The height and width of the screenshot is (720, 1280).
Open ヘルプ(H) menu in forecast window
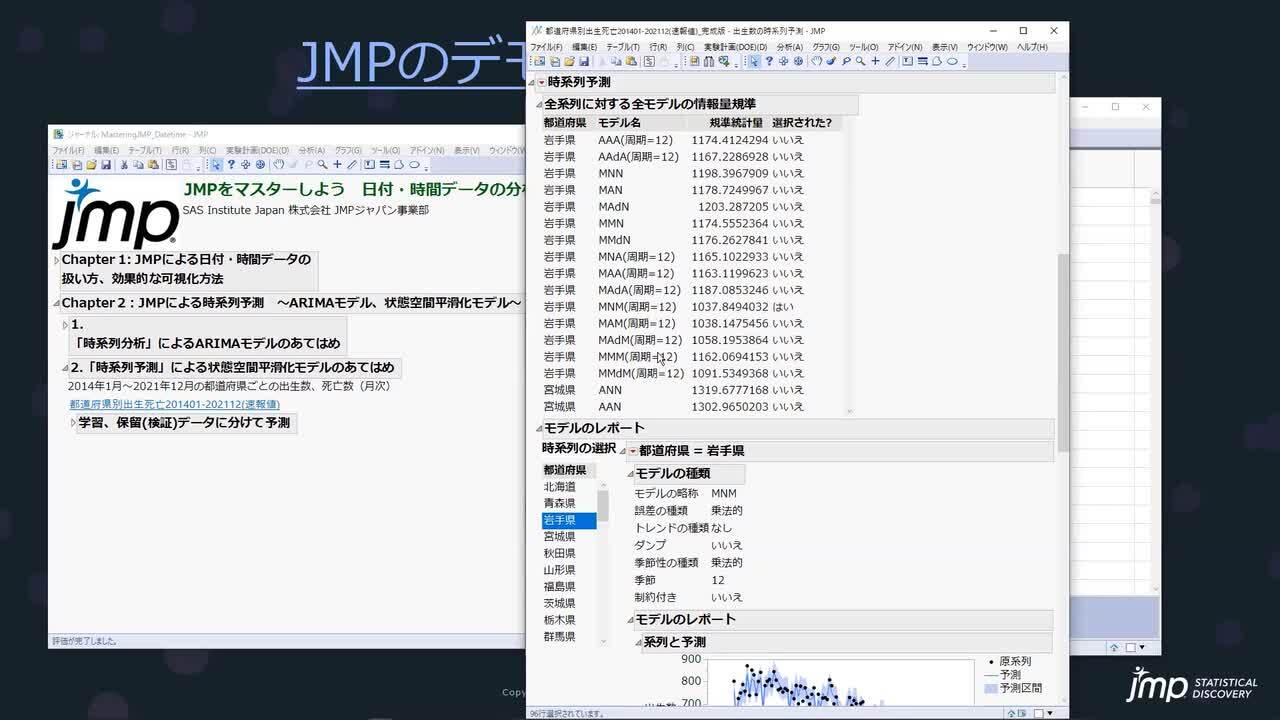tap(1032, 47)
